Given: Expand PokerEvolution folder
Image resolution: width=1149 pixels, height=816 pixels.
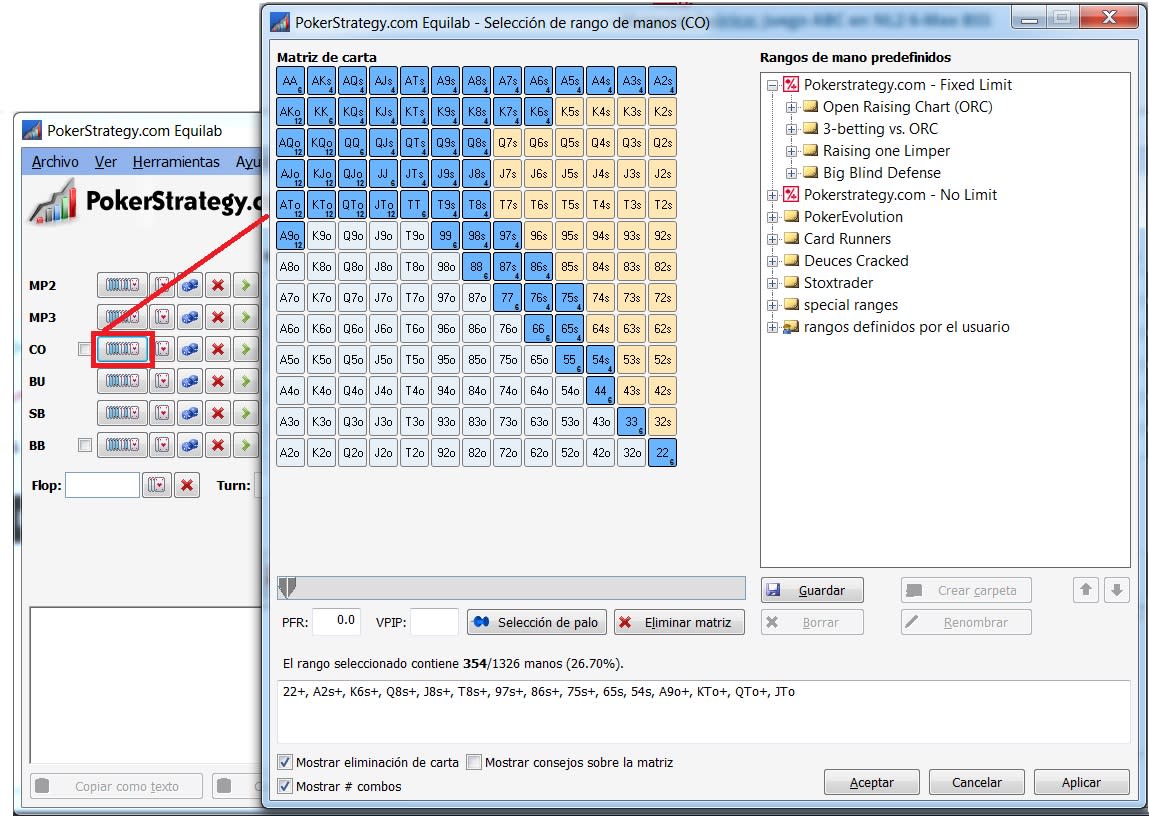Looking at the screenshot, I should (772, 217).
